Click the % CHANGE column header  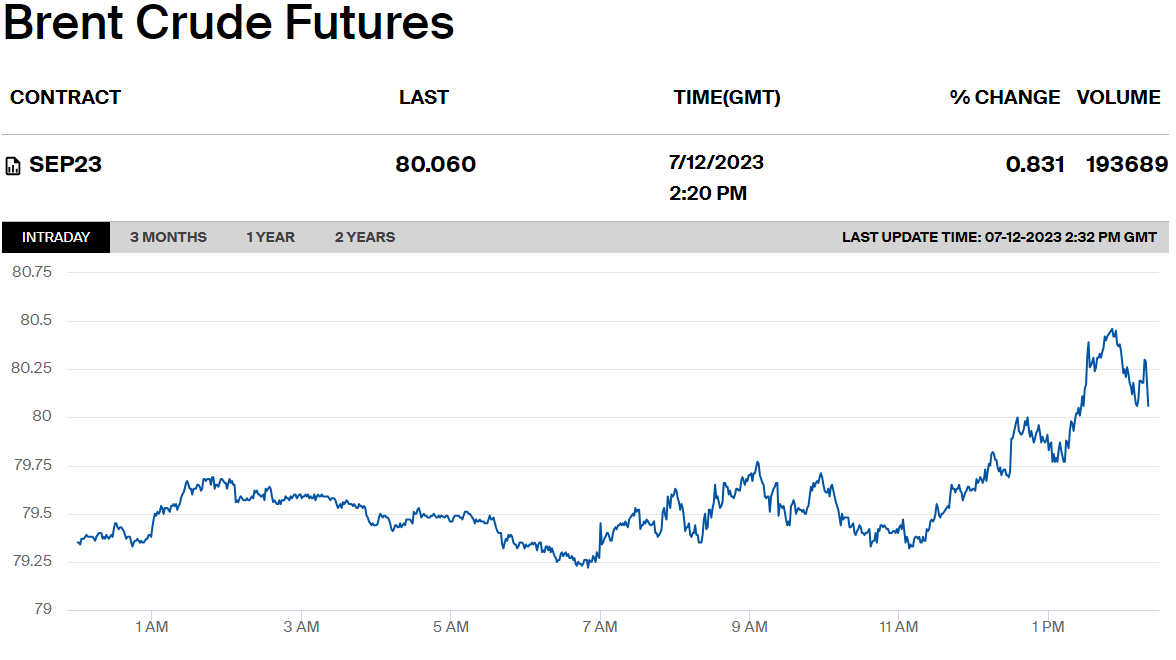1004,98
